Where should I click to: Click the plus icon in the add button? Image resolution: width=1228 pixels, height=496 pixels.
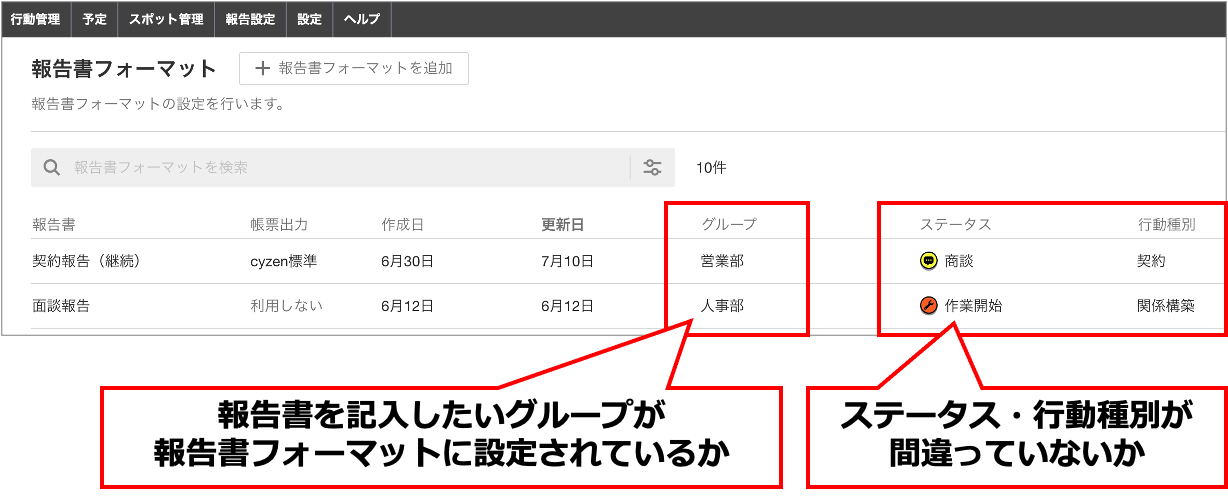point(263,68)
